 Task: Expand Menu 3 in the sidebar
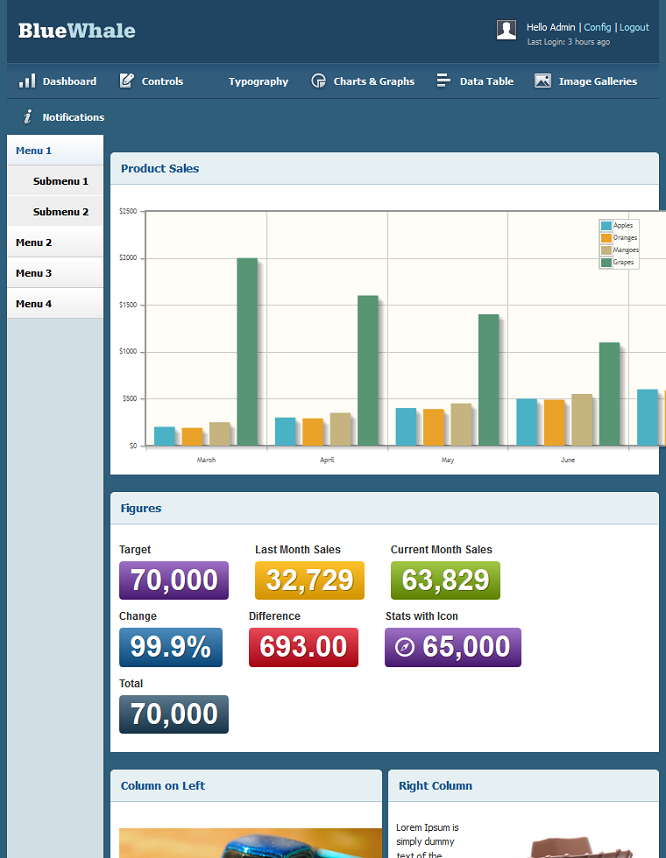[x=34, y=273]
